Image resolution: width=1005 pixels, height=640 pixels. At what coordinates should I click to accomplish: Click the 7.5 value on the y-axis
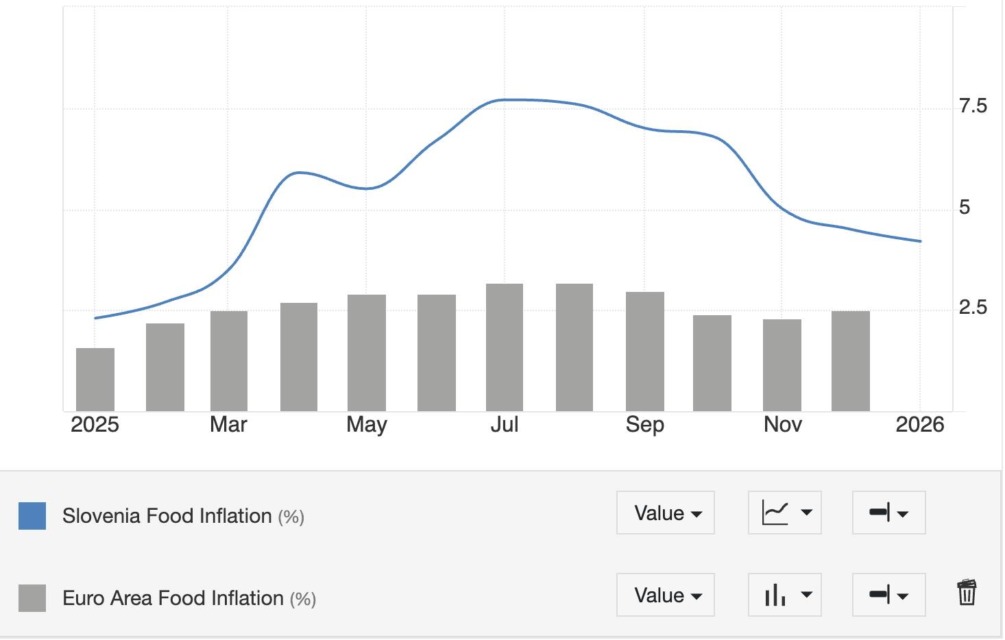click(973, 106)
